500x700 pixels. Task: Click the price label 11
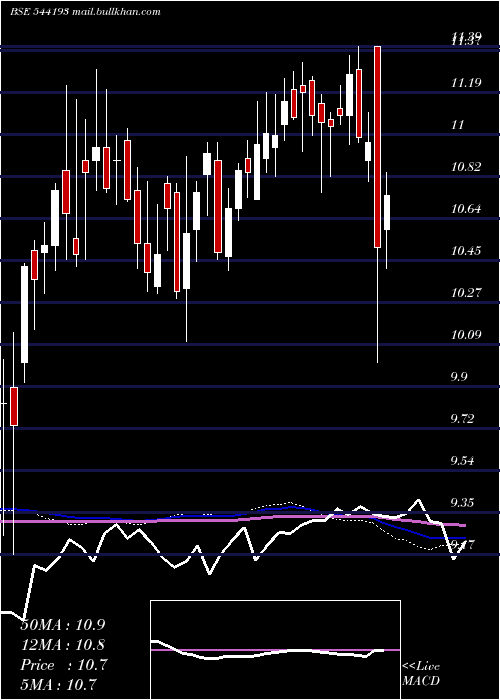(x=458, y=125)
